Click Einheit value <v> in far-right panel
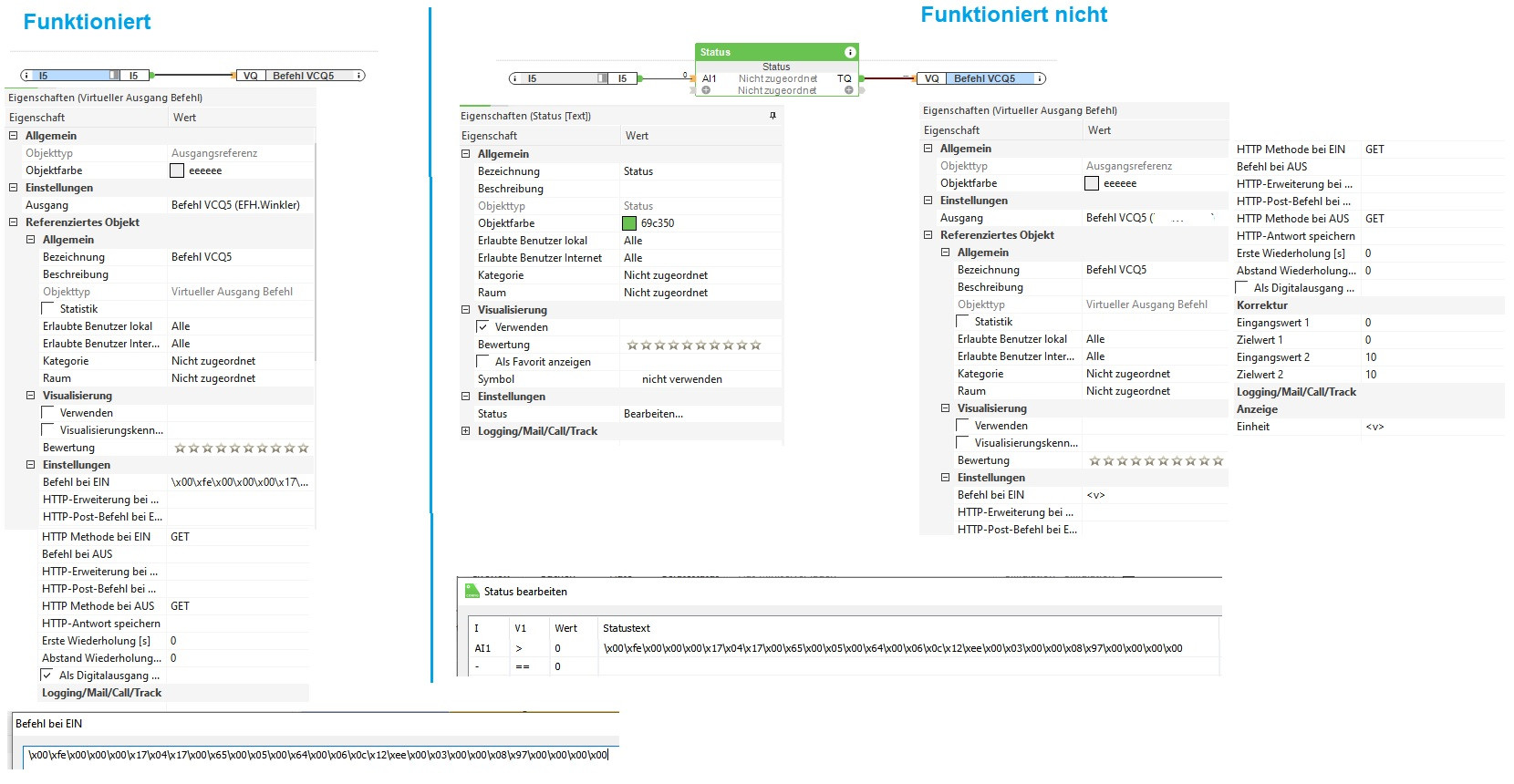 1374,426
